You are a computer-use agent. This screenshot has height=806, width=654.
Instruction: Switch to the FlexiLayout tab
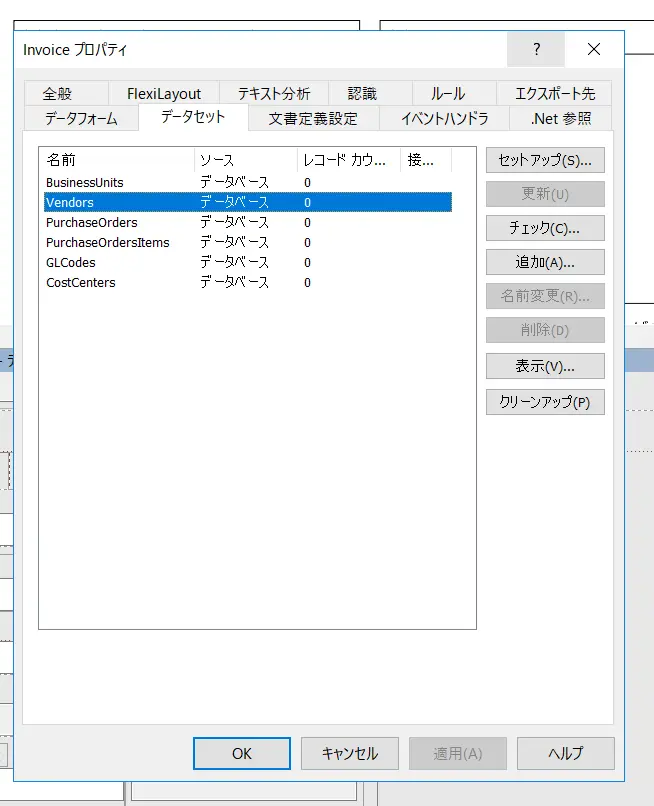click(x=164, y=94)
